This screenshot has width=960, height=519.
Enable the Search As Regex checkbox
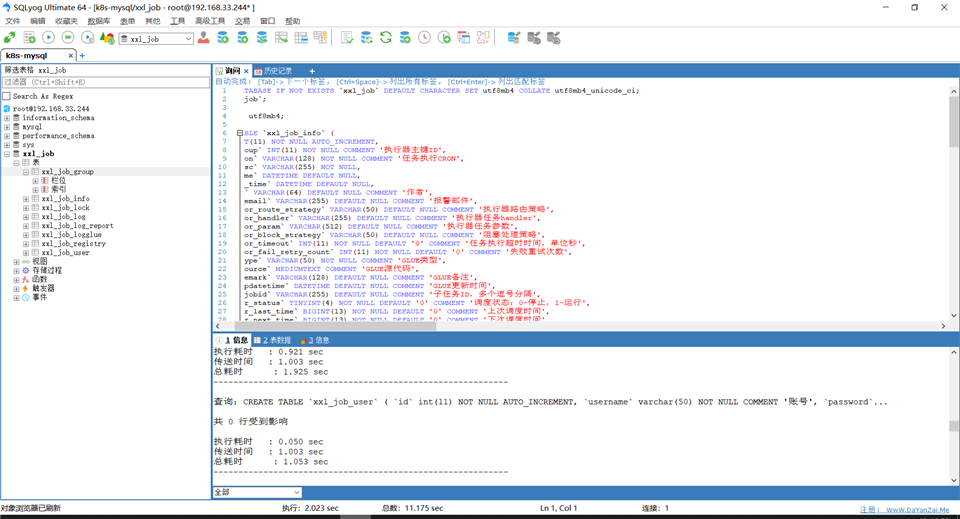tap(7, 96)
